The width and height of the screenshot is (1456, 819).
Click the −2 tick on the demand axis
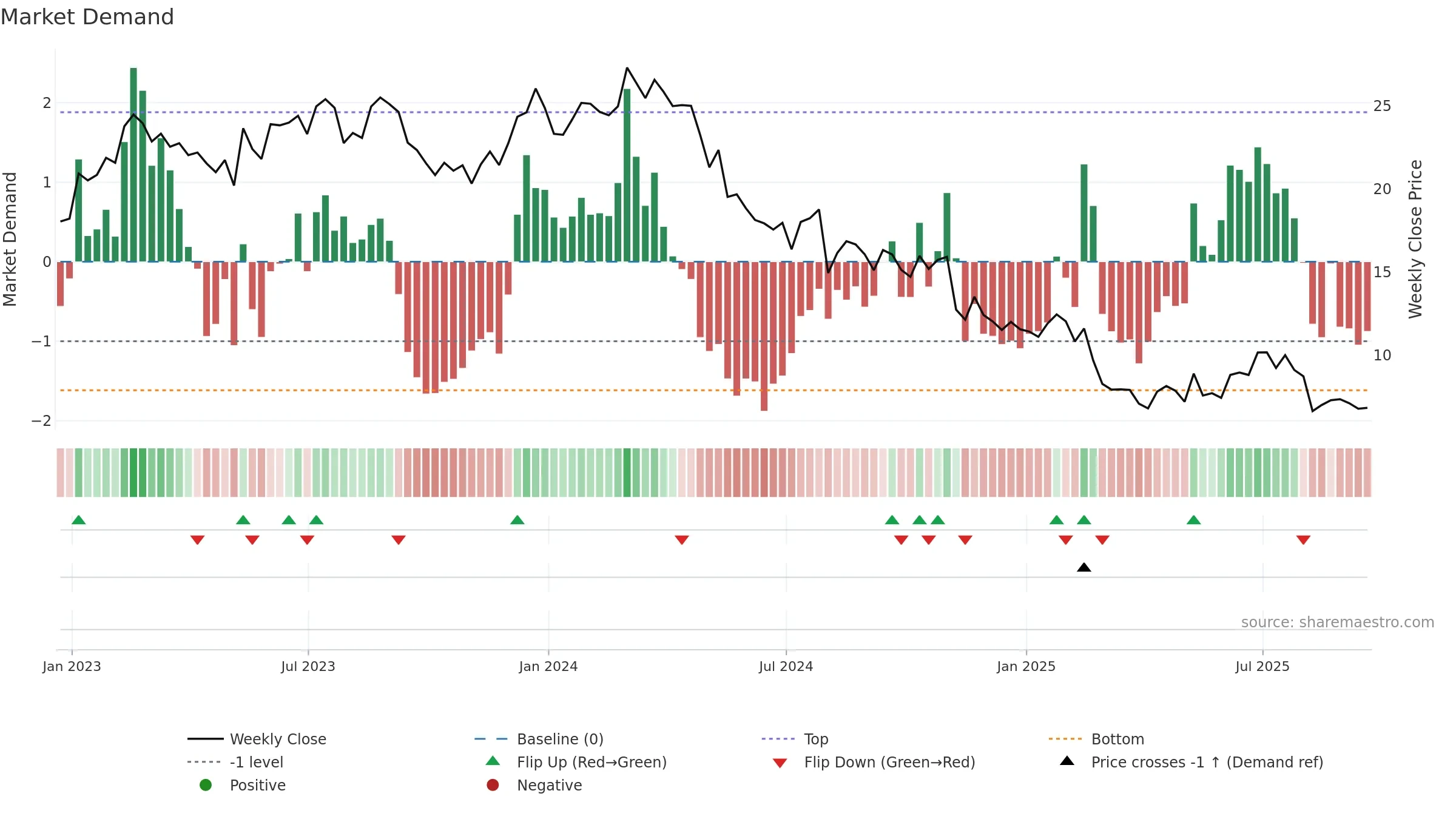[x=41, y=420]
